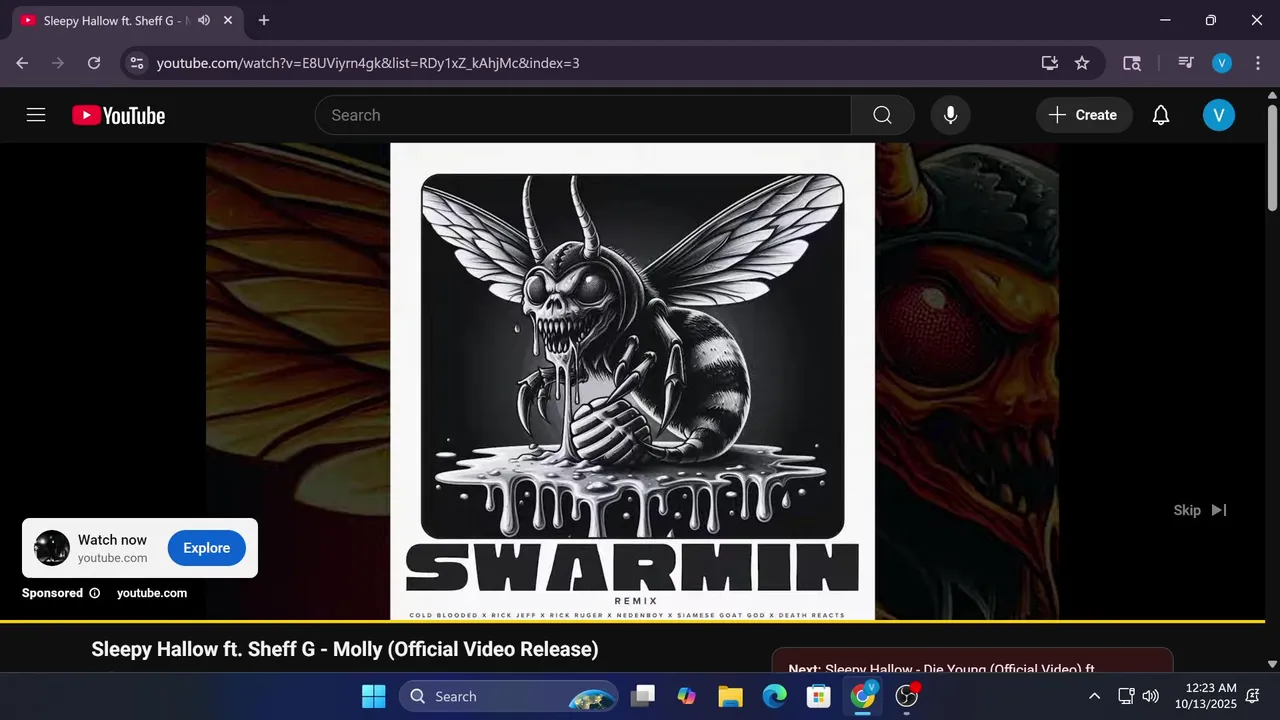Open network settings tray icon
Image resolution: width=1280 pixels, height=720 pixels.
(x=1125, y=696)
